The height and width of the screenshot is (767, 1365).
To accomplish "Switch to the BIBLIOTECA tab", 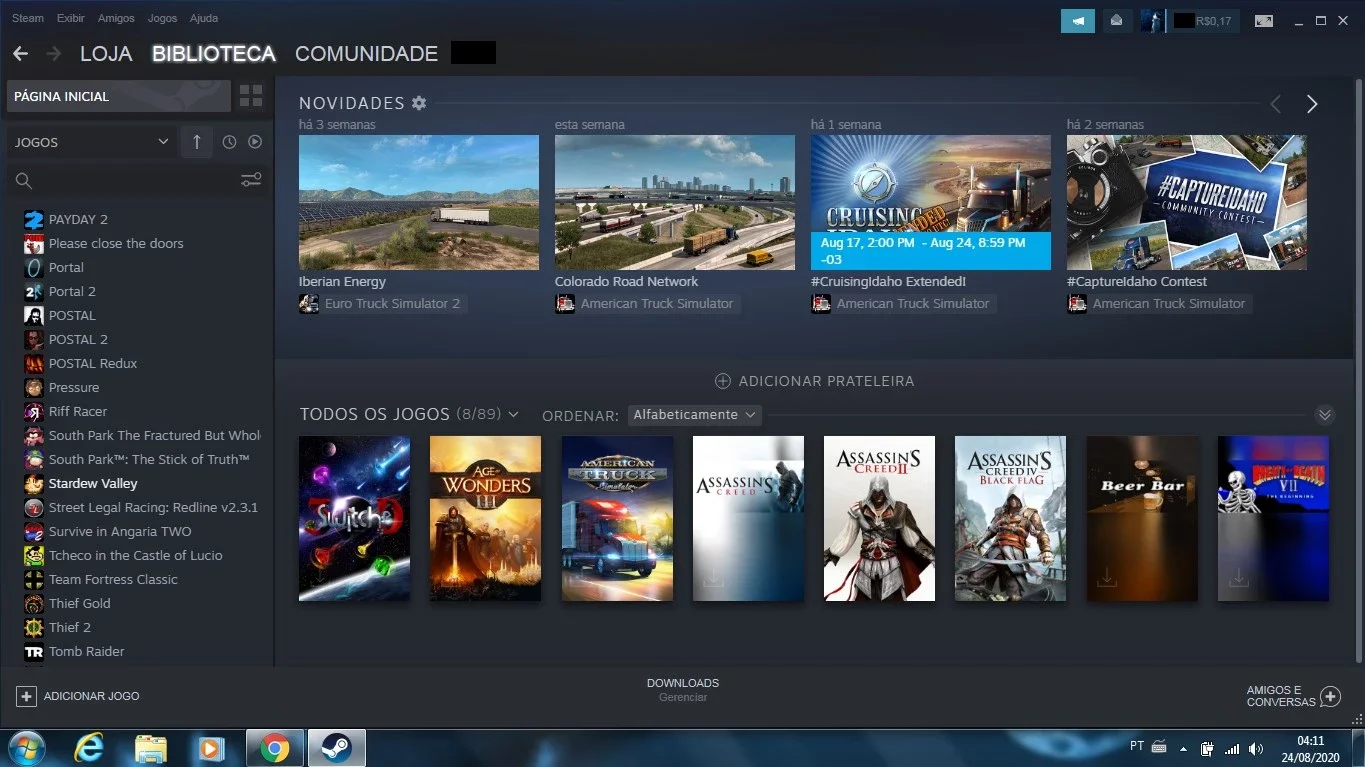I will [x=214, y=54].
